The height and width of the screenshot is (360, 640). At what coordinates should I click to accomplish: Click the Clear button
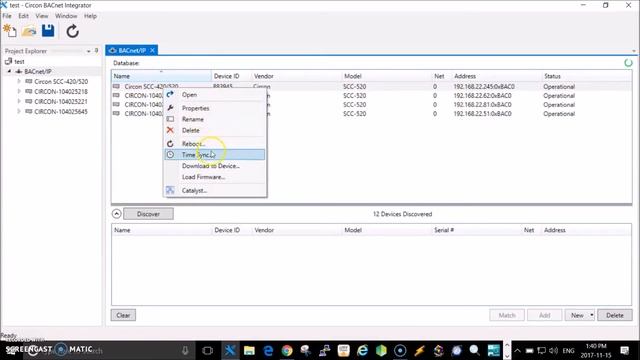click(123, 315)
